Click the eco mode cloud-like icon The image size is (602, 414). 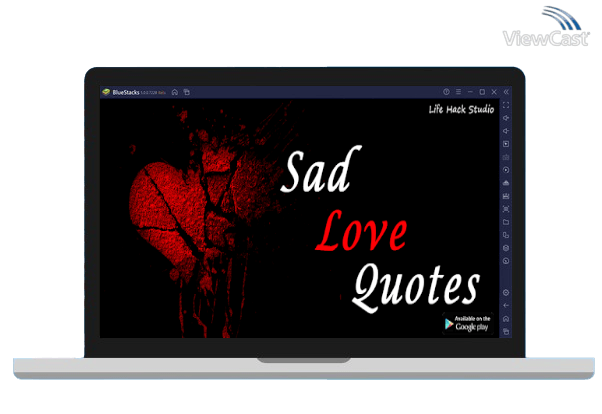(x=506, y=183)
